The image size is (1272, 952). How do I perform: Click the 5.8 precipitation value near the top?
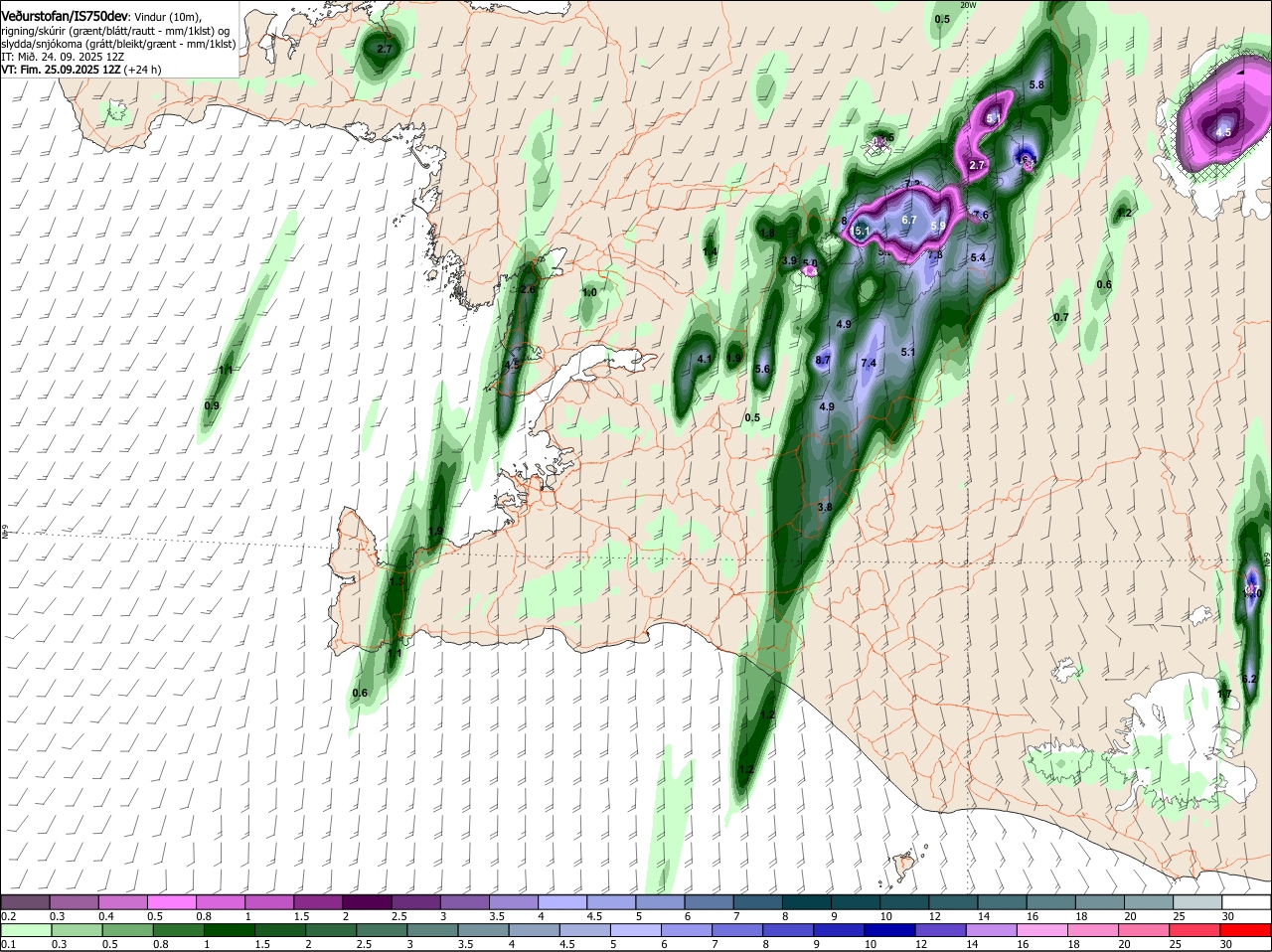1036,84
